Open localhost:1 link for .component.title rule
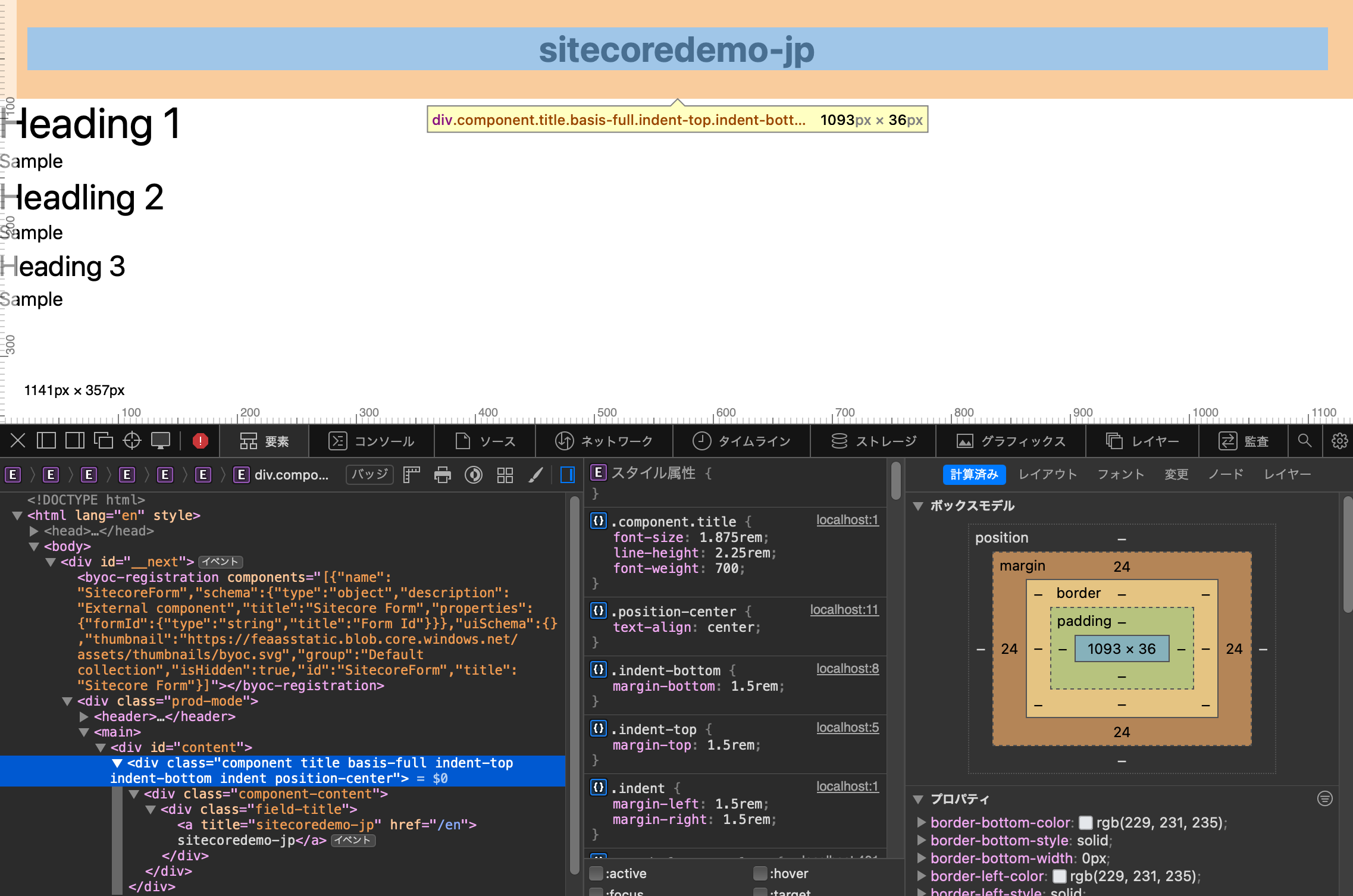Viewport: 1353px width, 896px height. point(847,519)
